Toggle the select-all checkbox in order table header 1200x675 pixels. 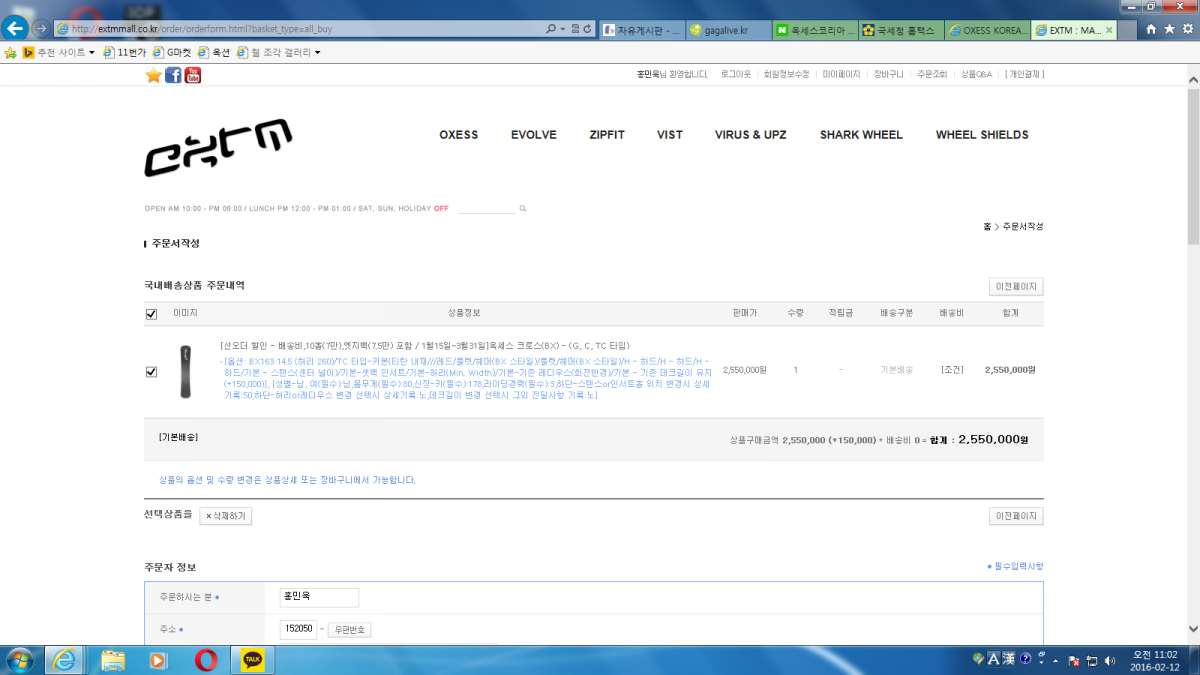151,314
